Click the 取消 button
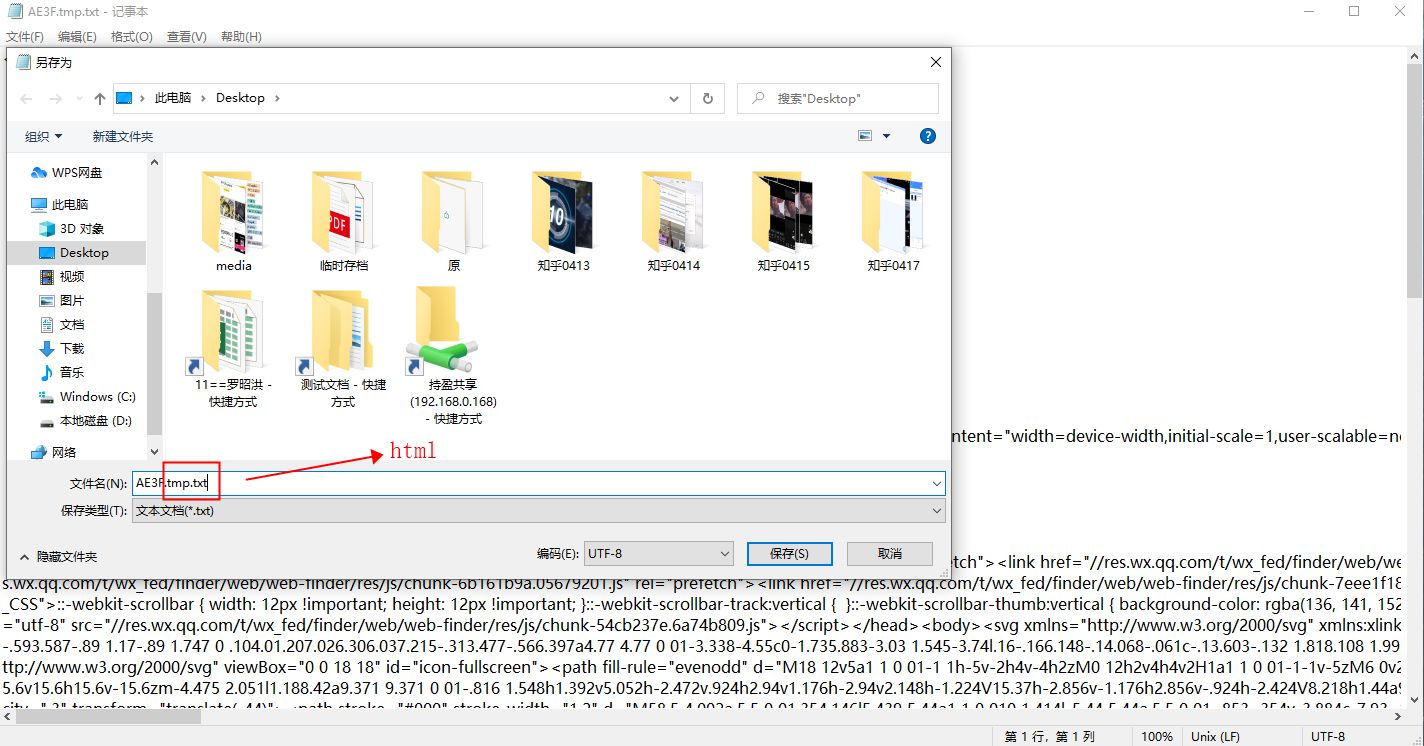The height and width of the screenshot is (746, 1424). point(889,553)
